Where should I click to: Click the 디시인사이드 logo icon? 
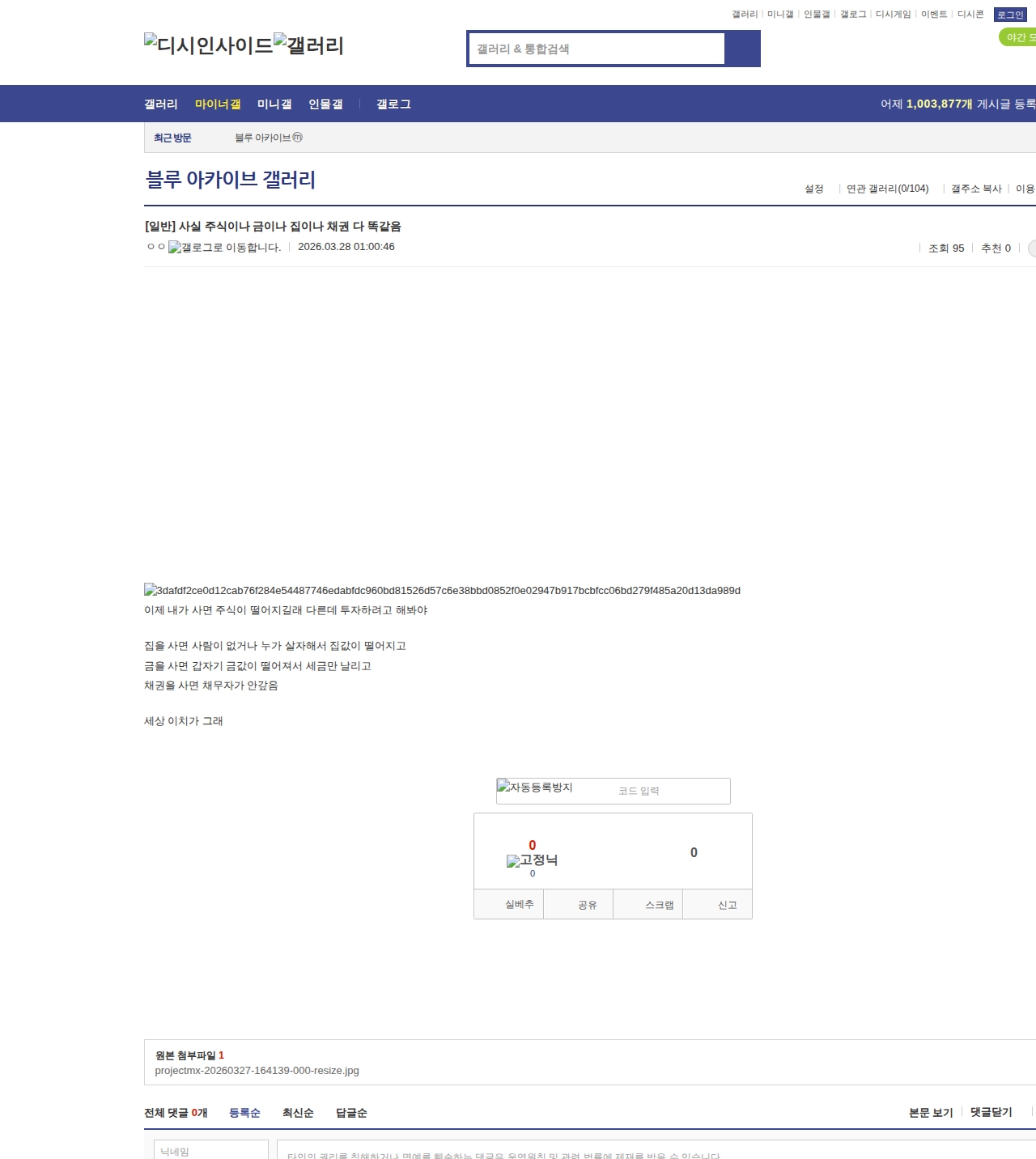pyautogui.click(x=149, y=39)
